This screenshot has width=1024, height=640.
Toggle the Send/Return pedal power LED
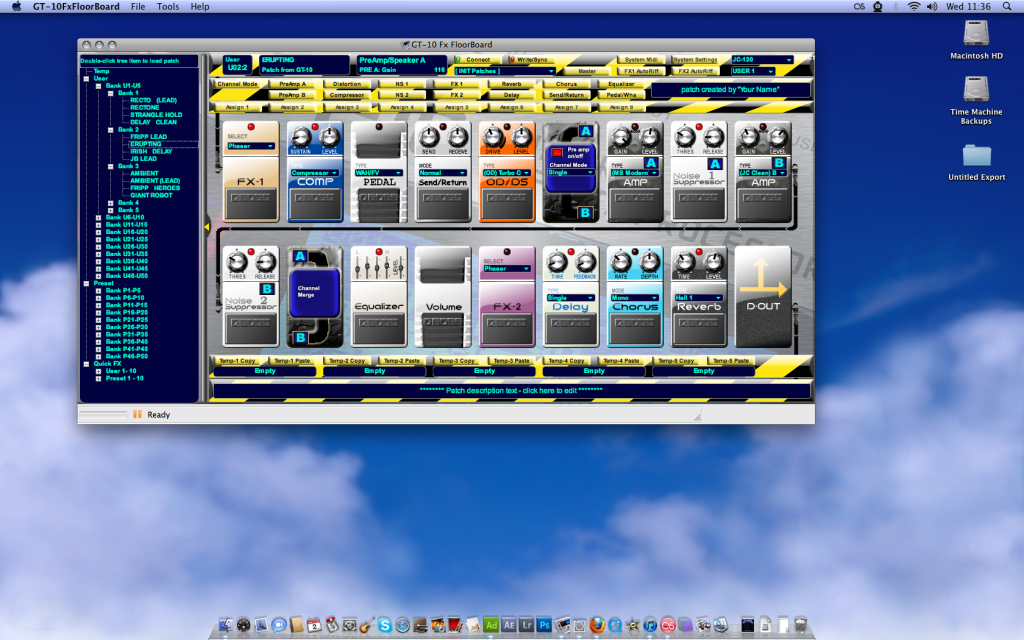(443, 127)
